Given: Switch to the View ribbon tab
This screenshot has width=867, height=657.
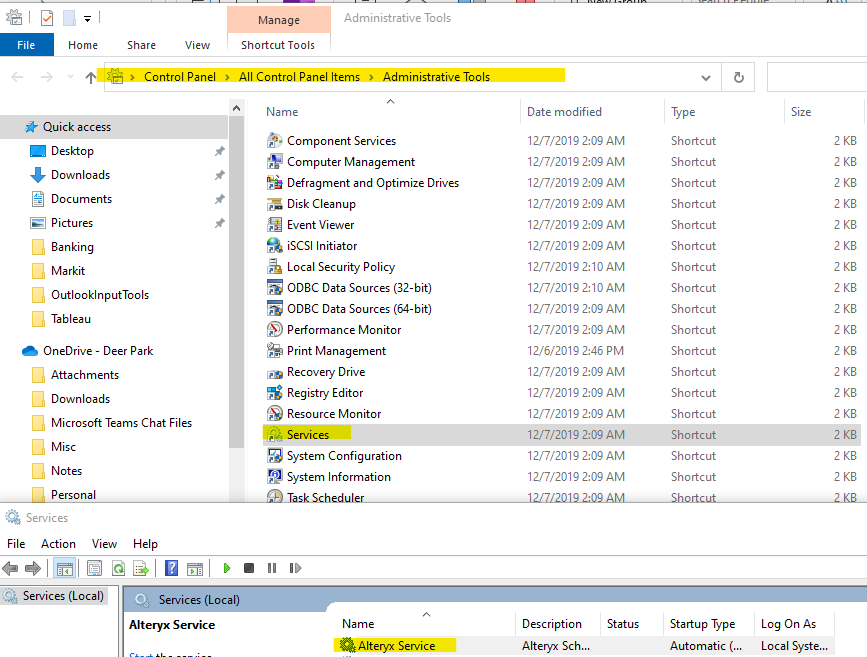Looking at the screenshot, I should point(197,45).
